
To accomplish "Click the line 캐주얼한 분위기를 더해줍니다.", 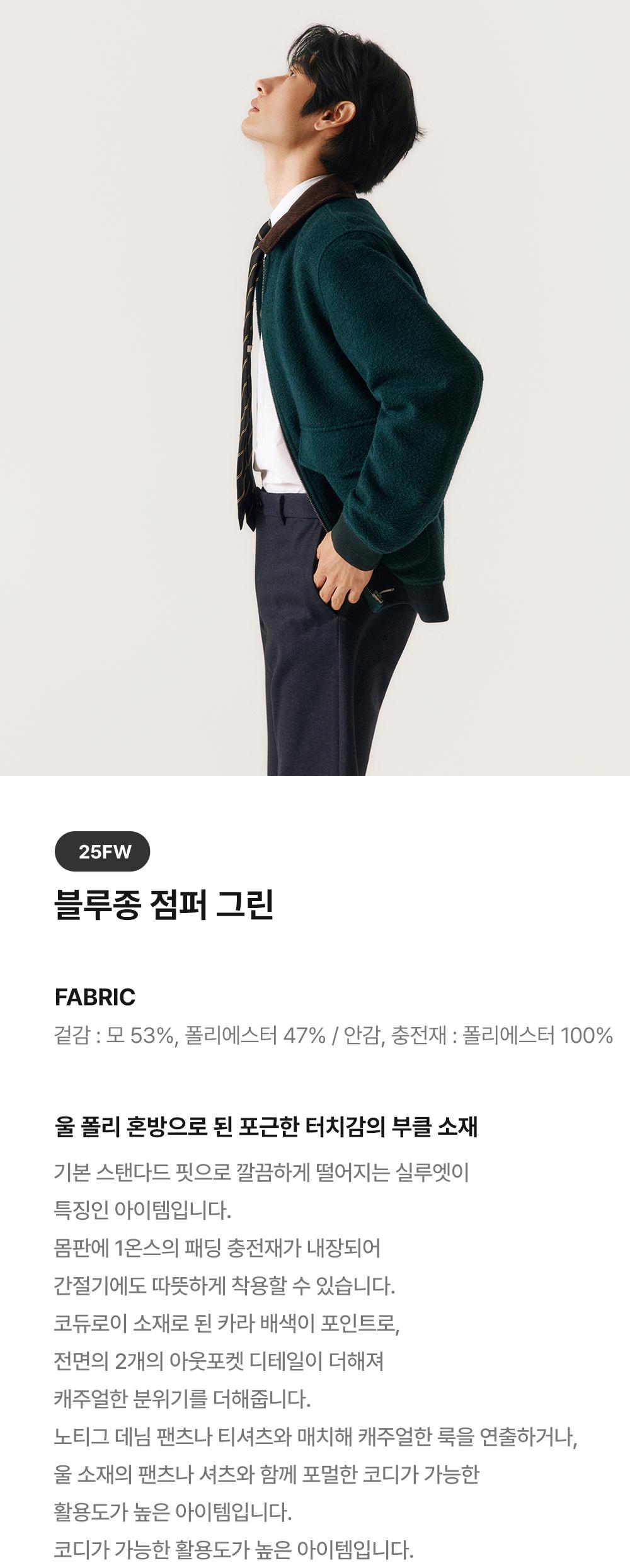I will [x=183, y=1399].
